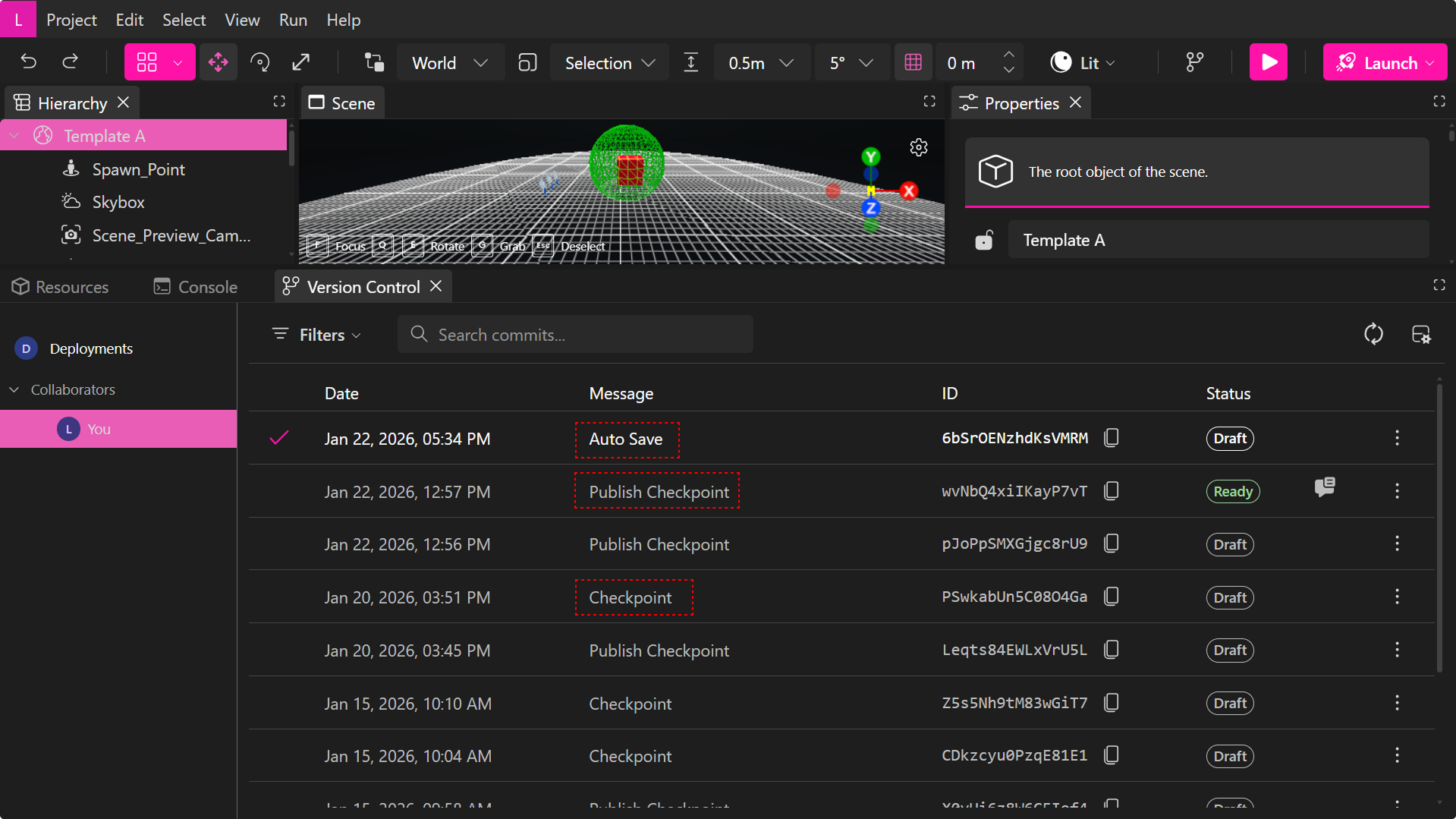
Task: Click the red X axis gizmo handle
Action: pos(909,191)
